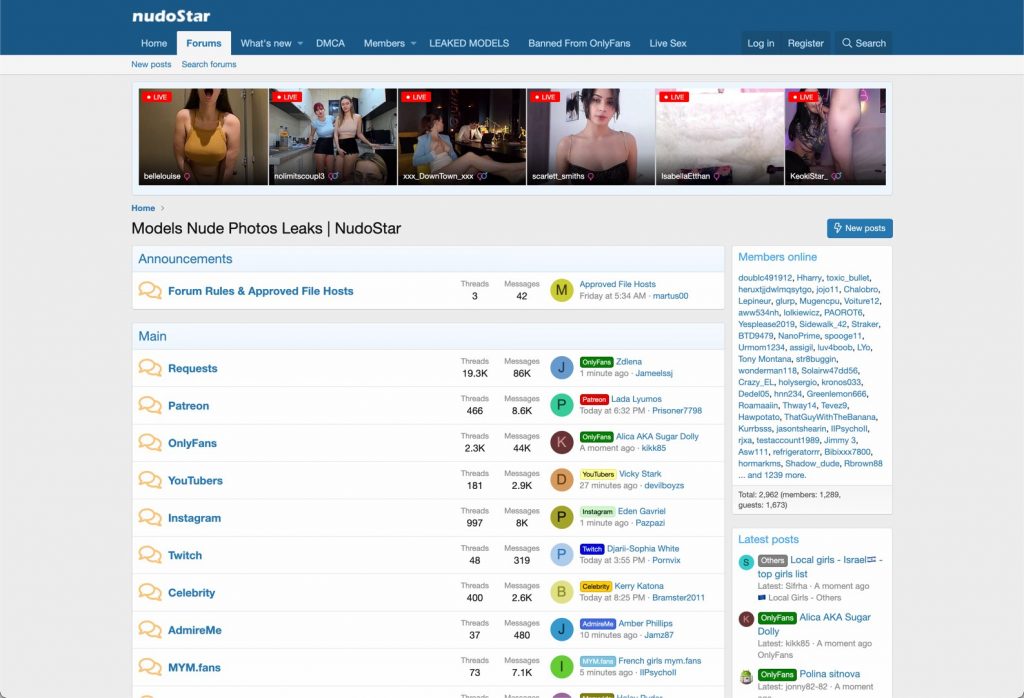Open the Requests forum title
Image resolution: width=1024 pixels, height=698 pixels.
pos(193,368)
